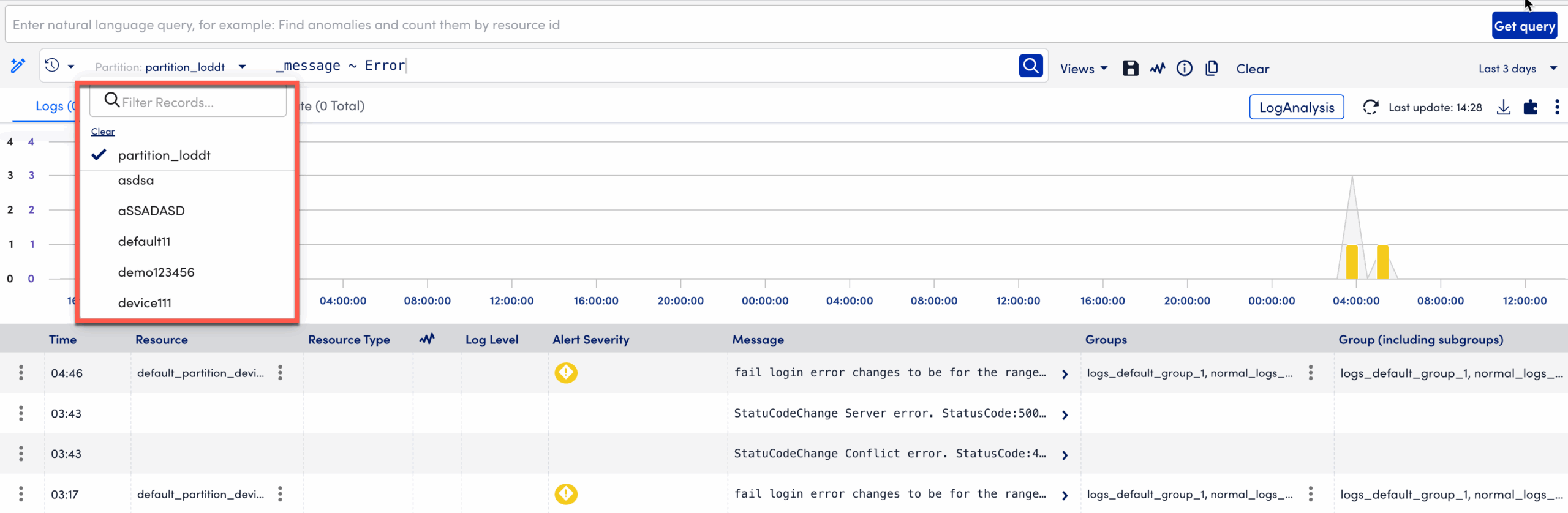Expand the 03:17 fail login message
This screenshot has height=513, width=1568.
(x=1065, y=495)
